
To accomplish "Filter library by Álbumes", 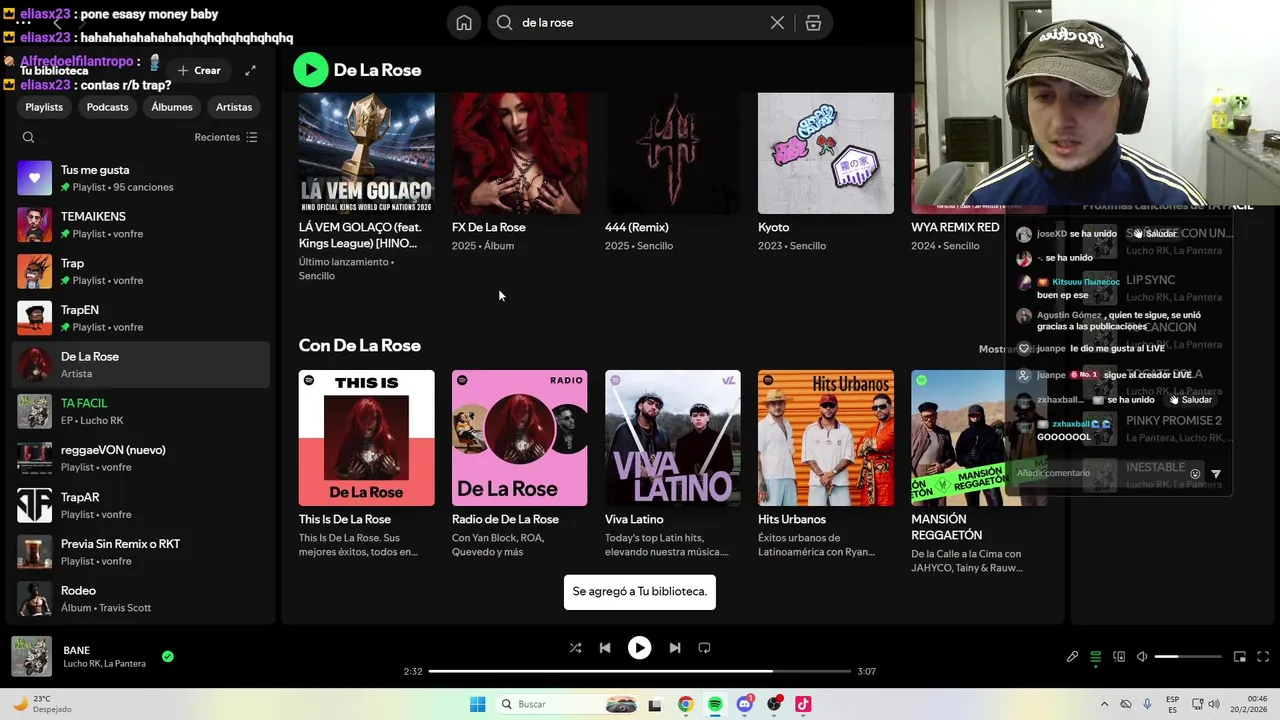I will pyautogui.click(x=172, y=107).
